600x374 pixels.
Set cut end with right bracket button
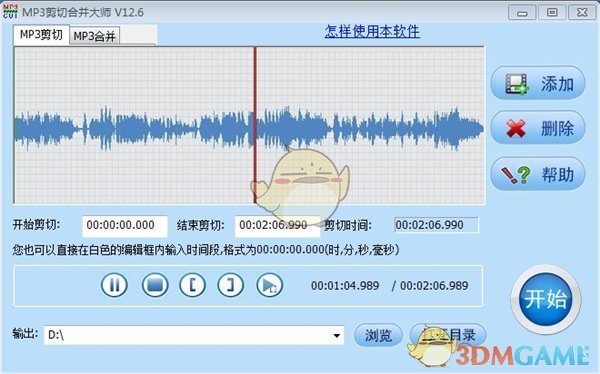[x=230, y=285]
